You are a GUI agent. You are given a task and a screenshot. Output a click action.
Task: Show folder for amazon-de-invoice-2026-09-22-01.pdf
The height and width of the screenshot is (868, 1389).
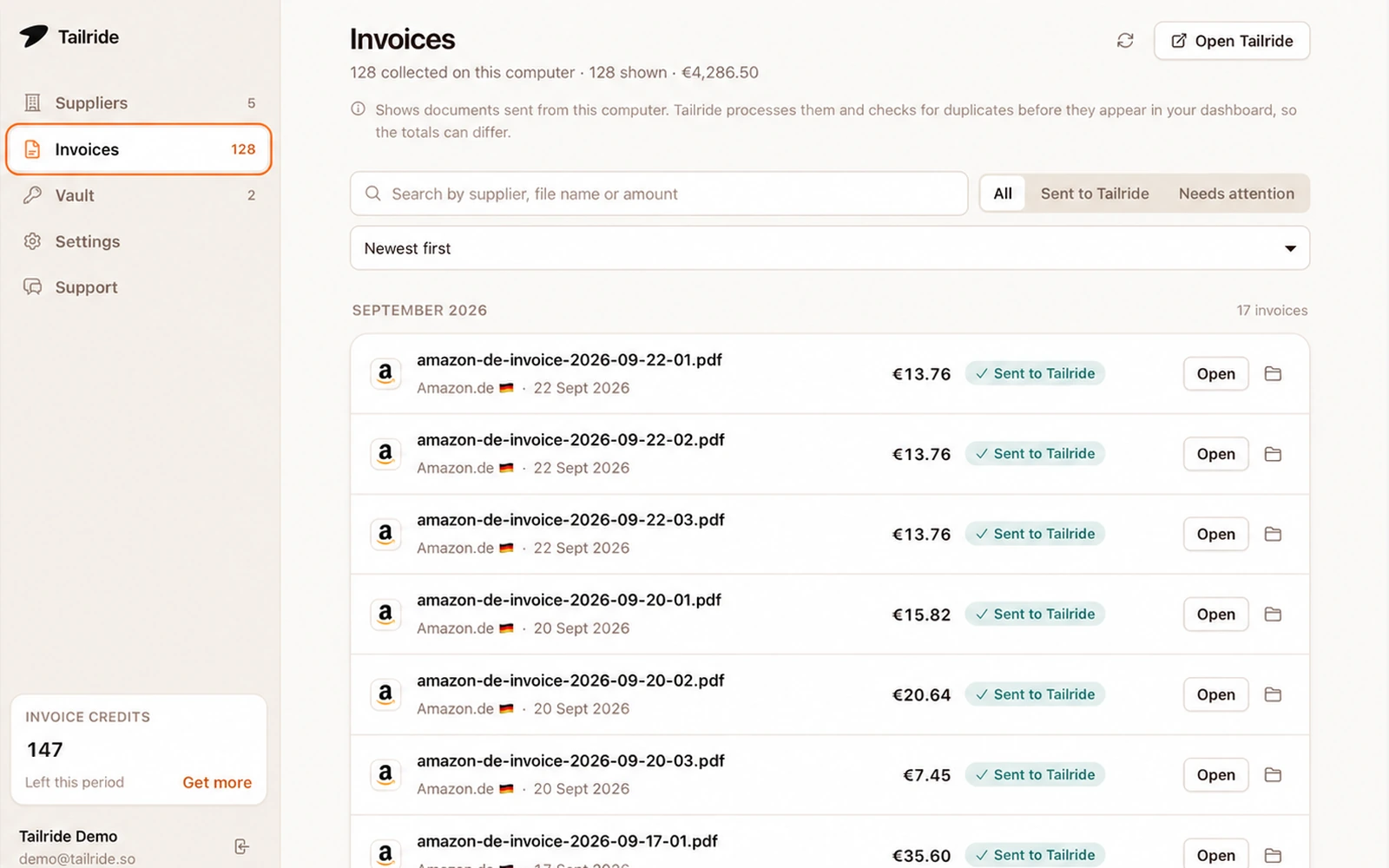[x=1273, y=374]
